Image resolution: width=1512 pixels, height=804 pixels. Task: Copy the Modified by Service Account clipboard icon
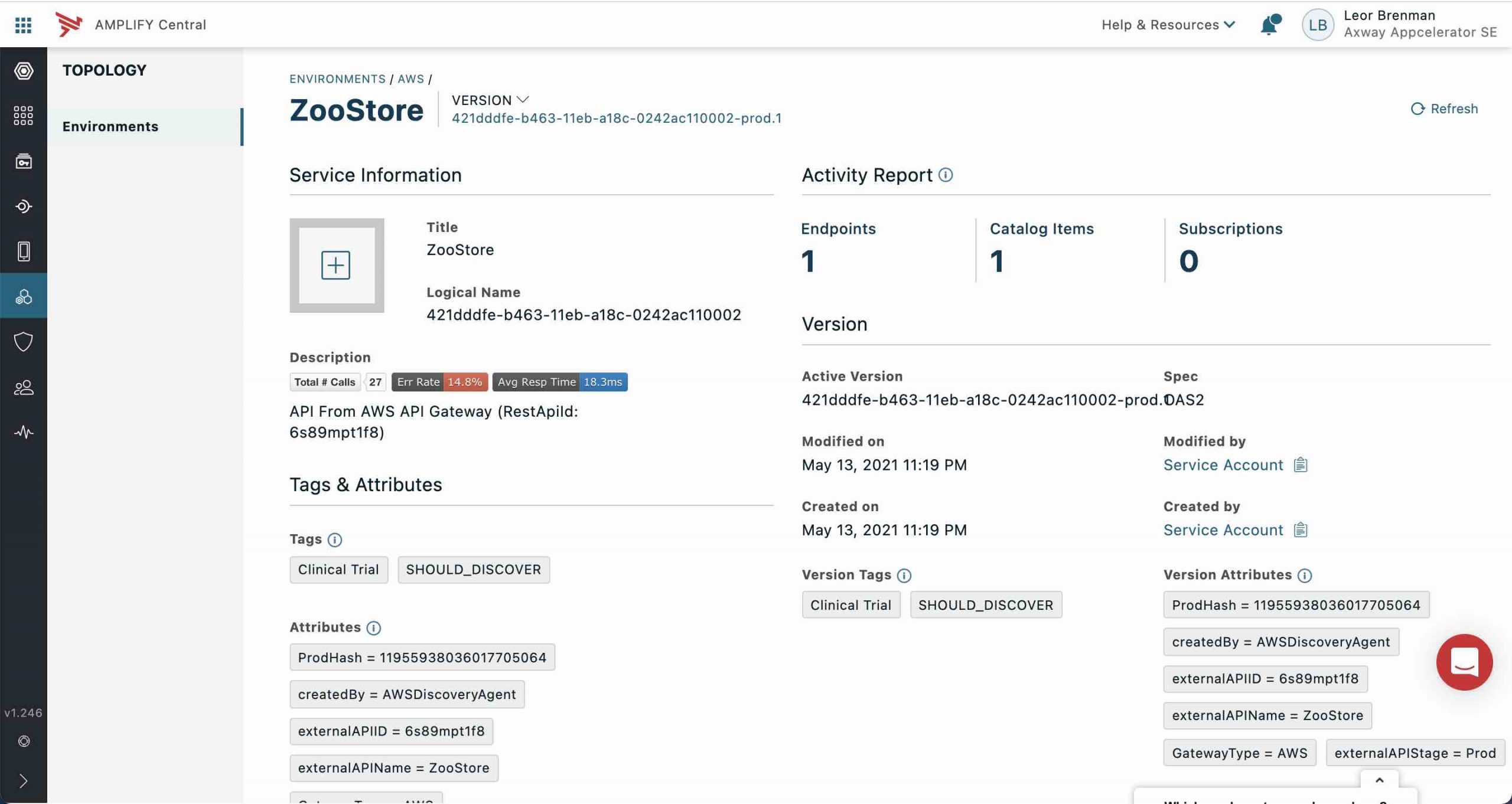click(1301, 465)
